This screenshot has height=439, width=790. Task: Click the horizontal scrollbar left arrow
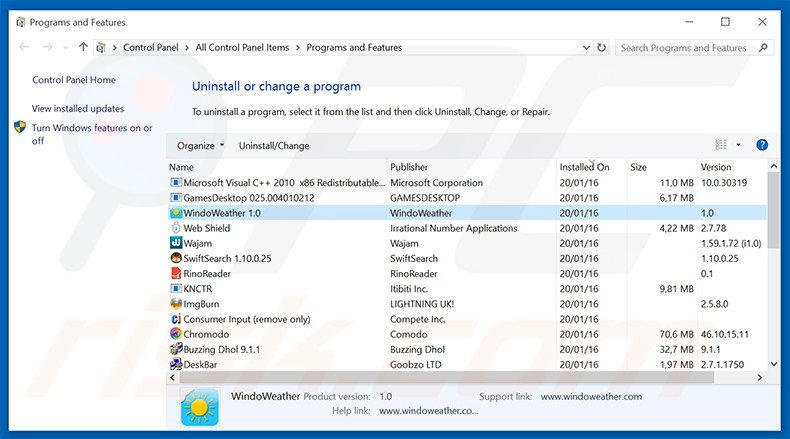click(x=173, y=378)
